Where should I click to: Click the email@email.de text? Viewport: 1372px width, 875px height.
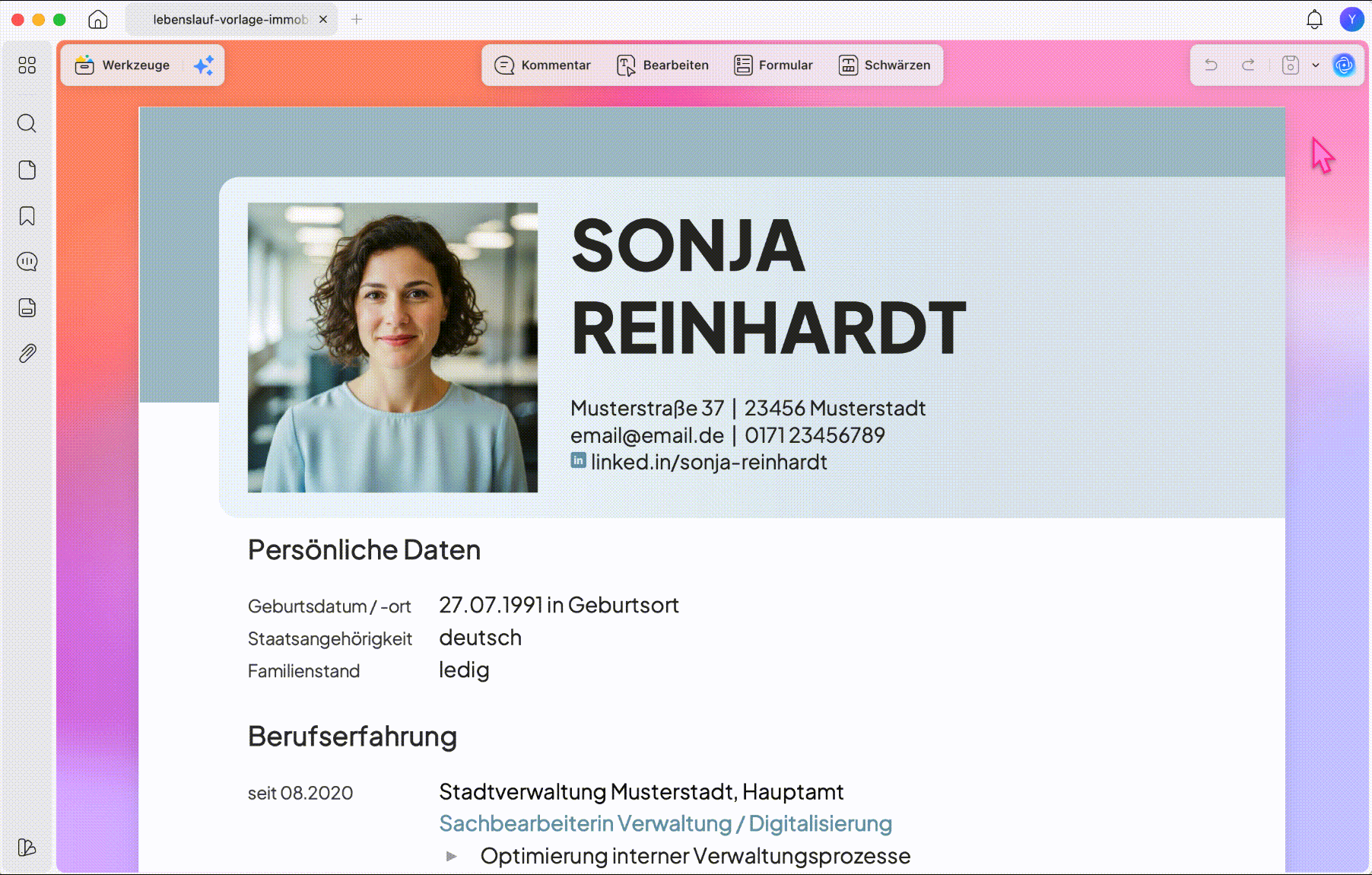(x=647, y=435)
